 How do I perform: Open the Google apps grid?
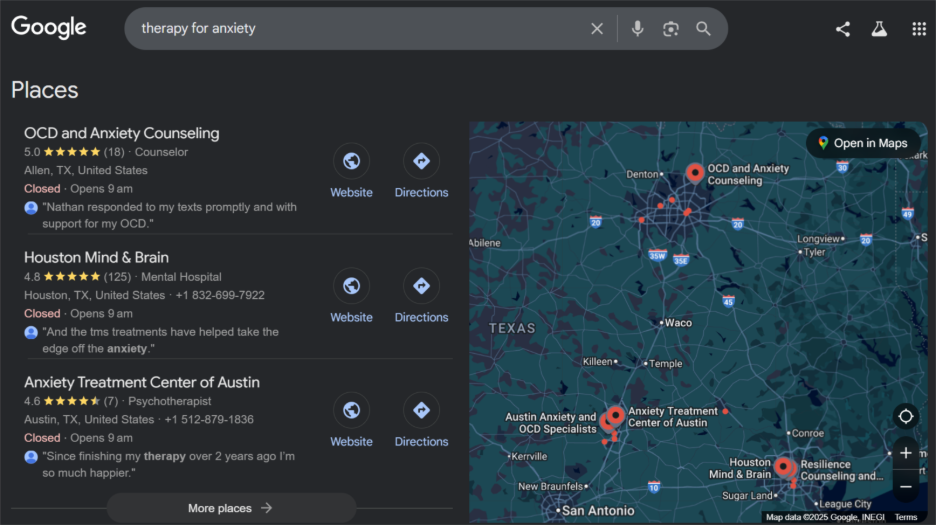[x=919, y=29]
